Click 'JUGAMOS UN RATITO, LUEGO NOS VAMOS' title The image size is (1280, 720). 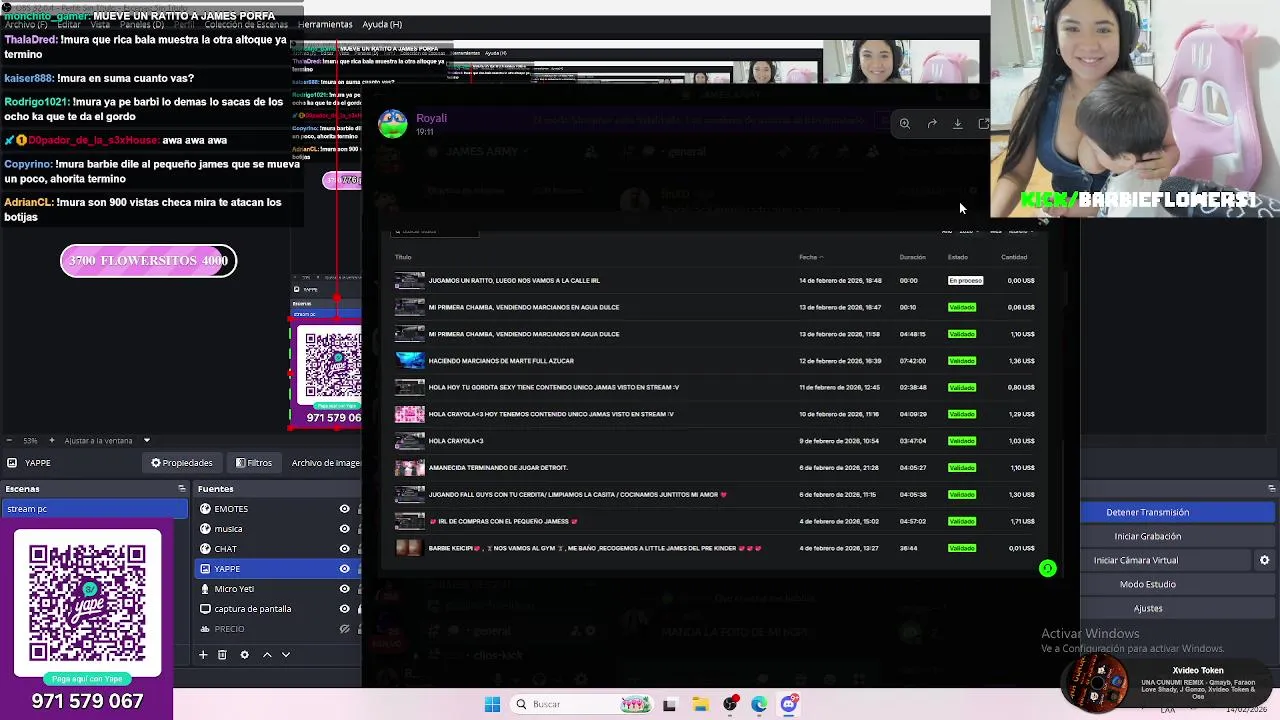[514, 281]
